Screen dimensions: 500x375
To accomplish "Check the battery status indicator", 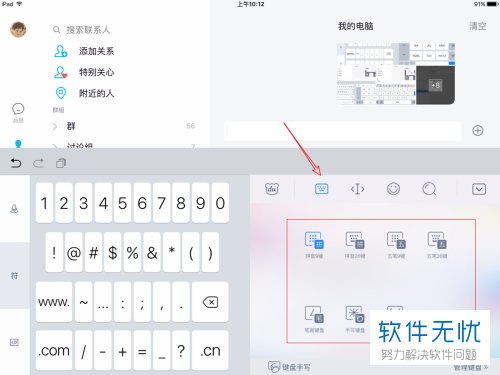I will pyautogui.click(x=486, y=4).
